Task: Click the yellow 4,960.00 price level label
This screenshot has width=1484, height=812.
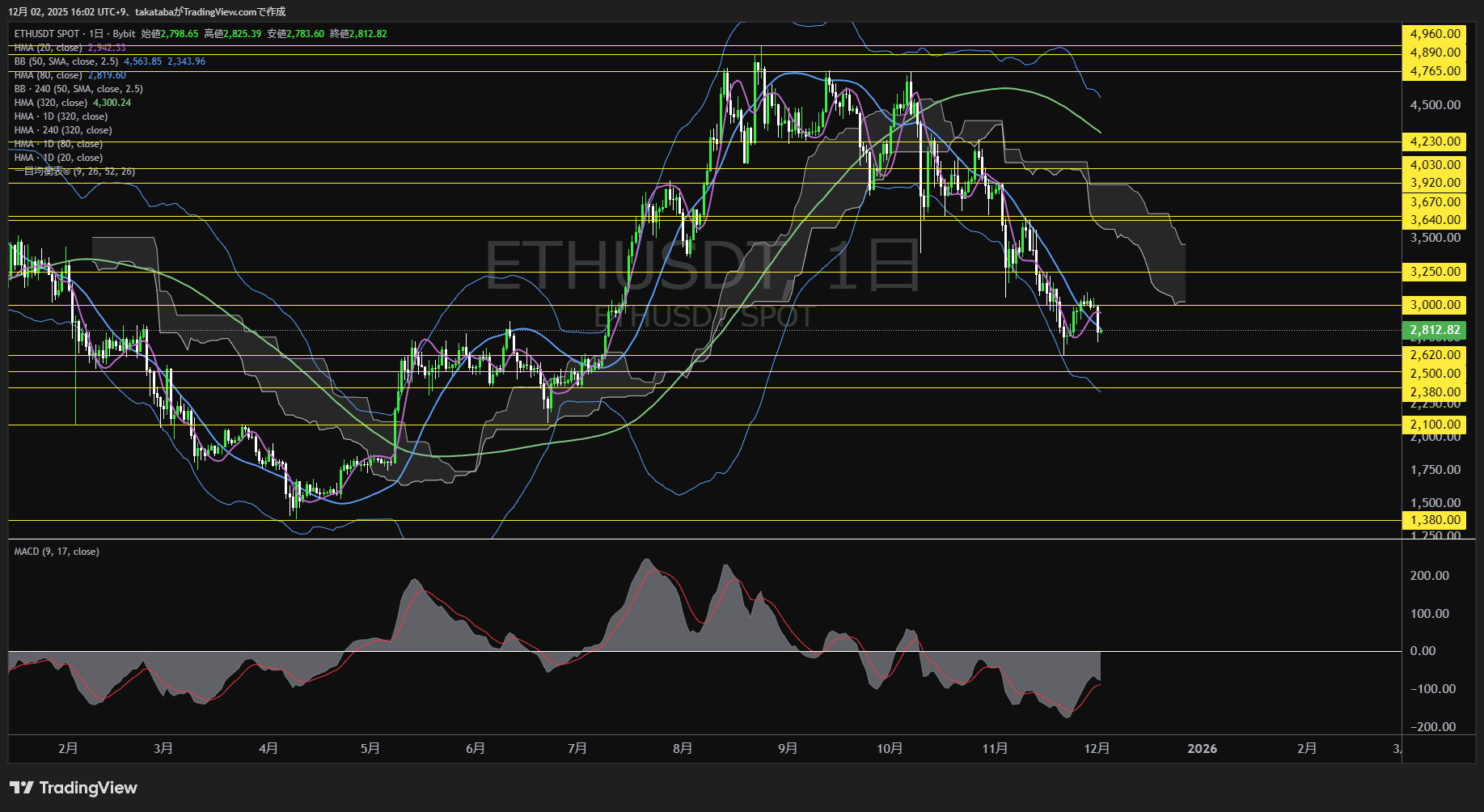Action: pos(1434,33)
